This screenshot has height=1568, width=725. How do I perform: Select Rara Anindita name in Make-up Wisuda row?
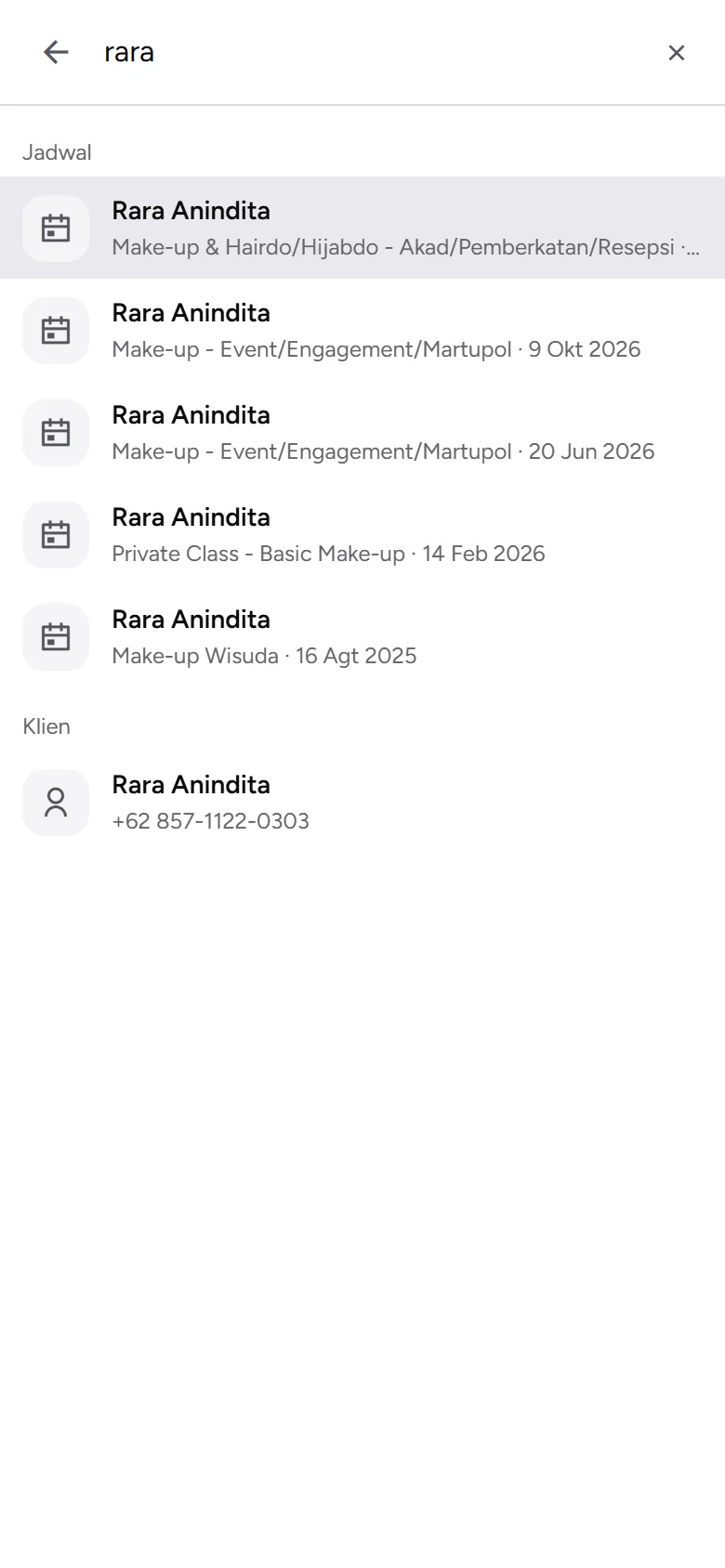191,620
